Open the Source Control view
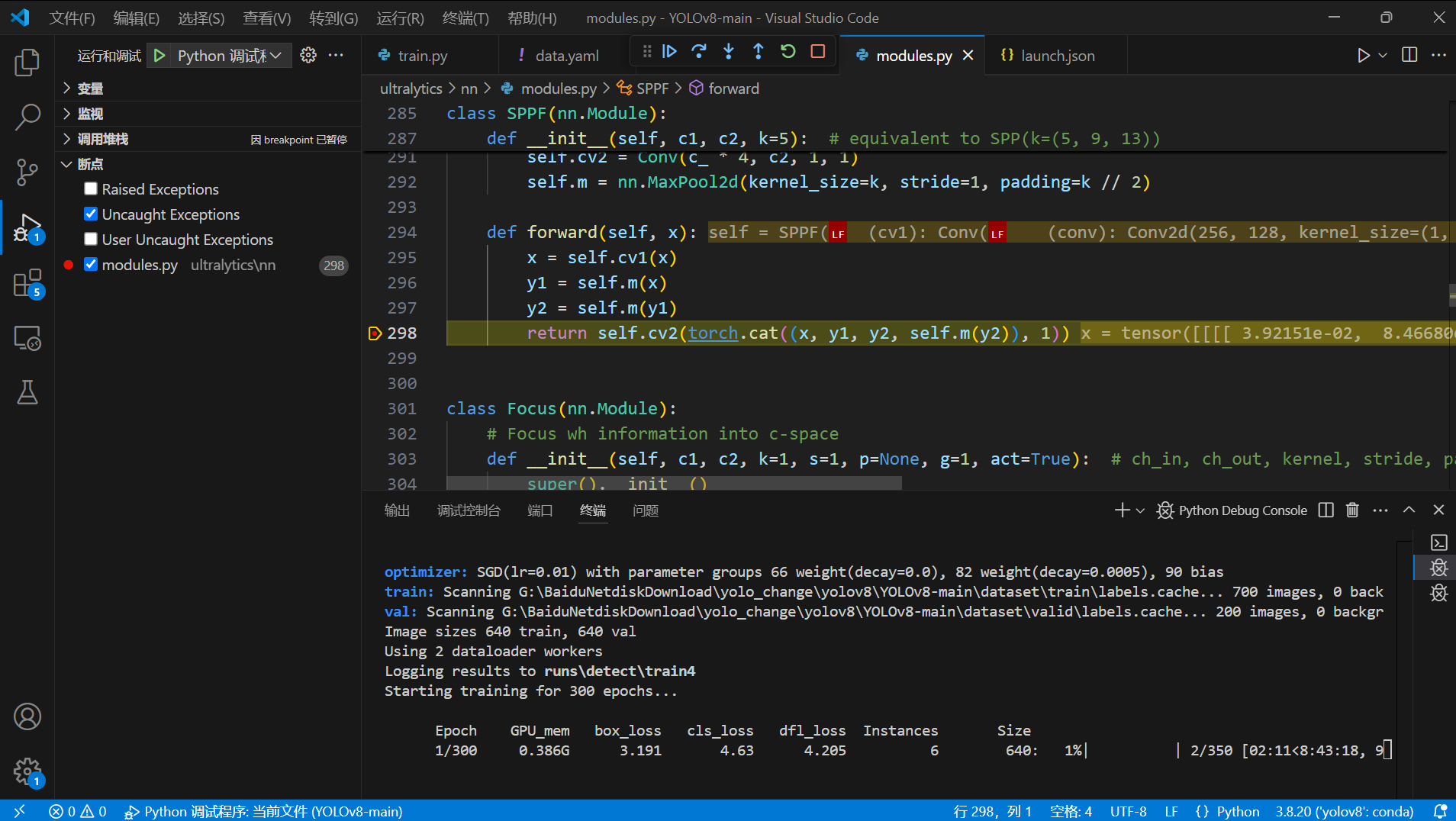Screen dimensions: 1456x821 pos(27,172)
